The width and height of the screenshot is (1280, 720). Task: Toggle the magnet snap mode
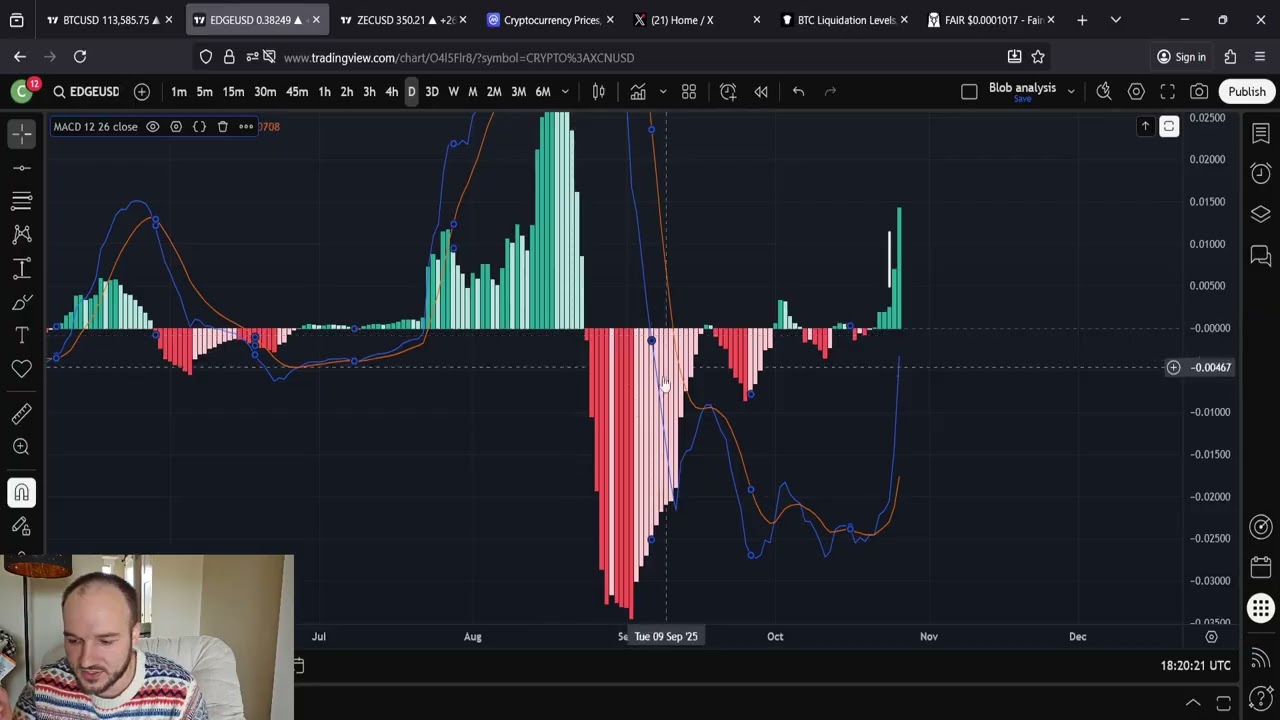tap(22, 492)
